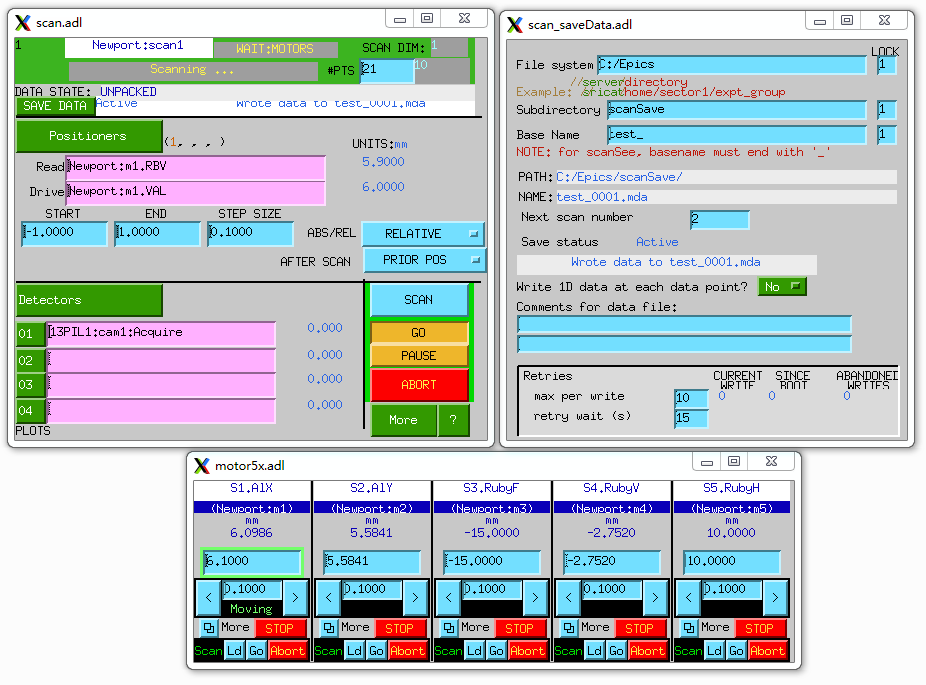Image resolution: width=926 pixels, height=685 pixels.
Task: Click Go under S2.AlY motor
Action: click(376, 651)
